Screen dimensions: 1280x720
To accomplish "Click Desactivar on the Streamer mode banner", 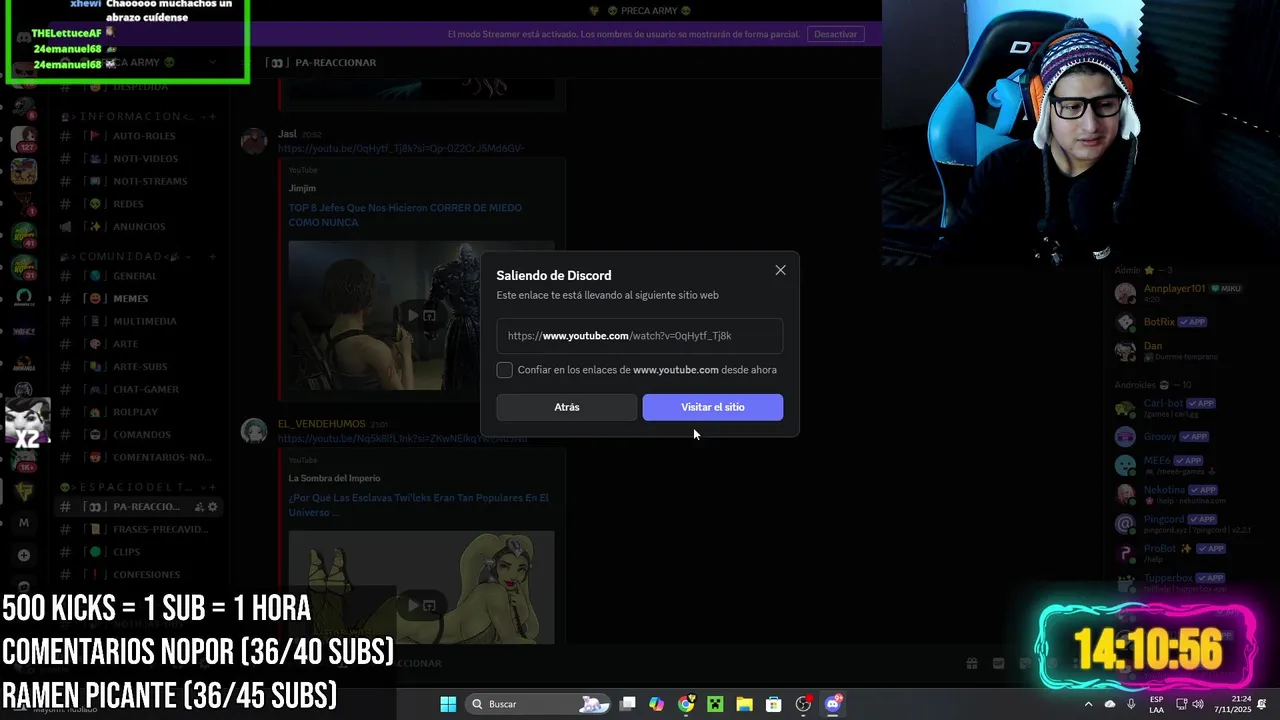I will pos(835,34).
